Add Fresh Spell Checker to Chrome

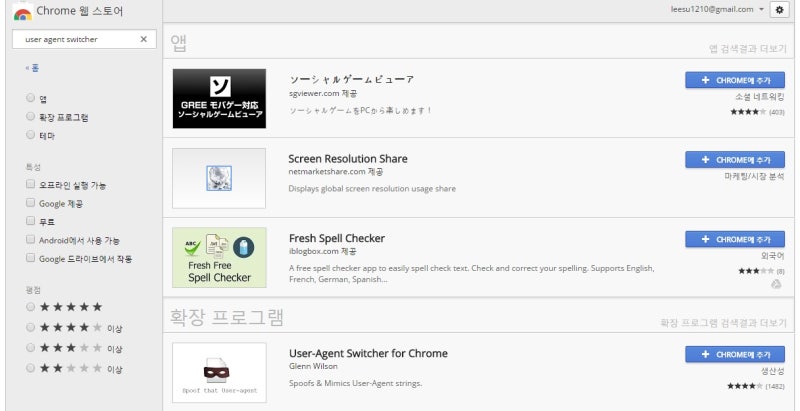click(x=735, y=239)
